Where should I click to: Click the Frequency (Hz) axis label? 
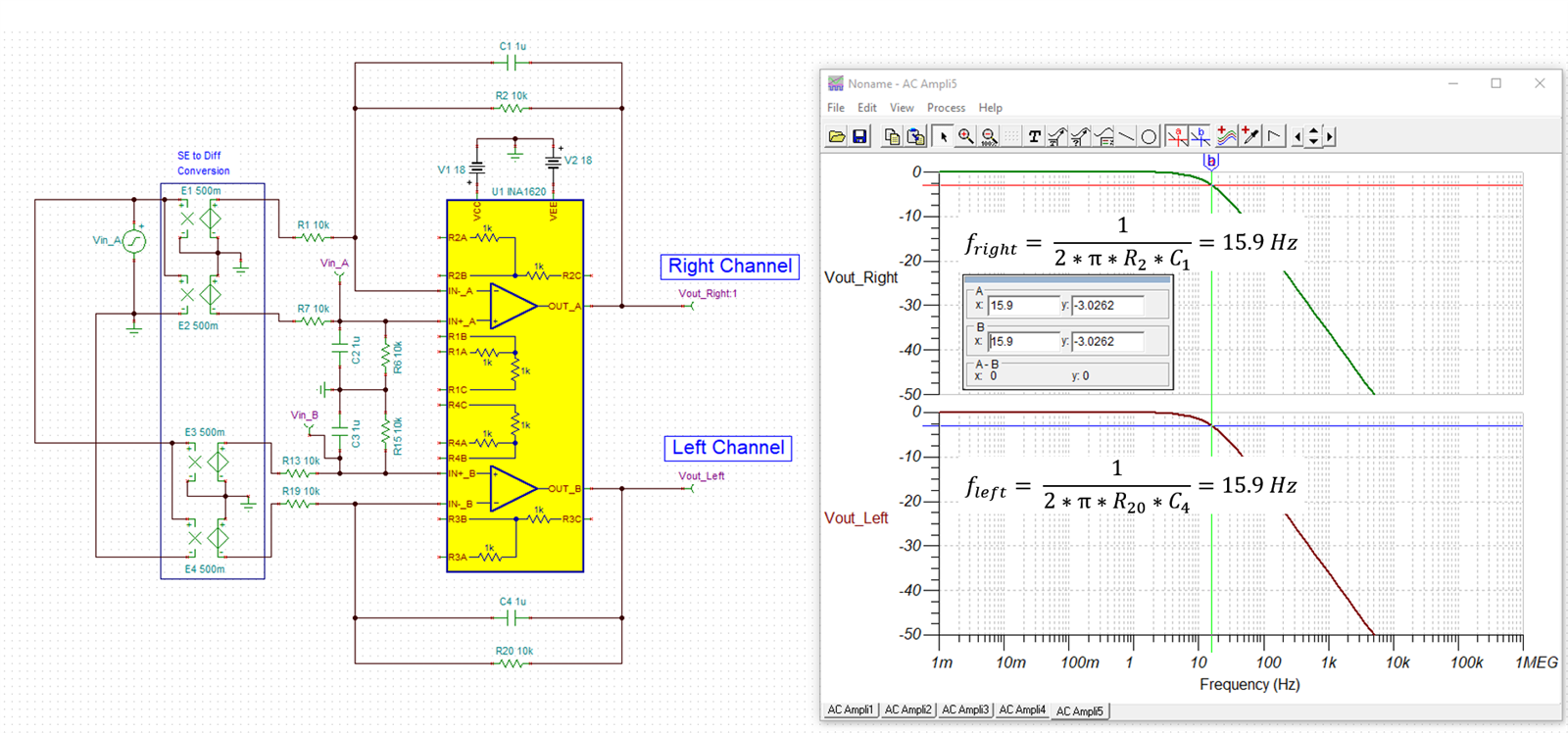click(1249, 684)
